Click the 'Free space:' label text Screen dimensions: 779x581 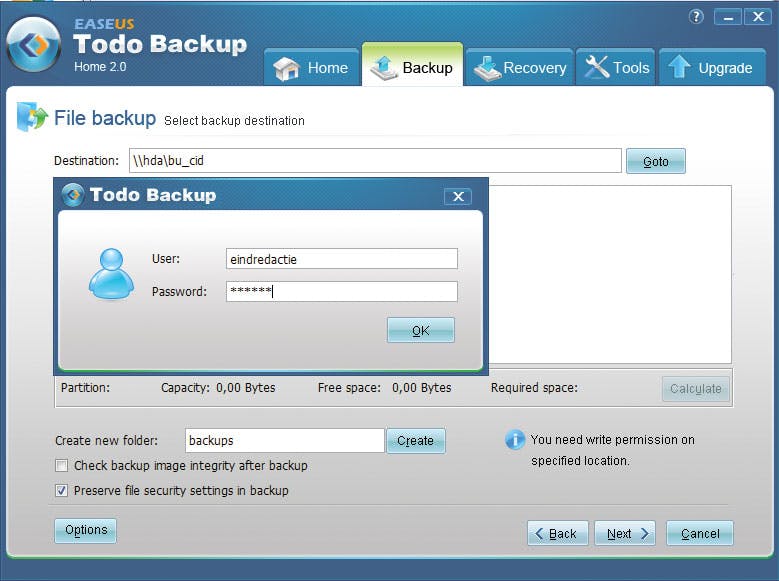pos(349,388)
